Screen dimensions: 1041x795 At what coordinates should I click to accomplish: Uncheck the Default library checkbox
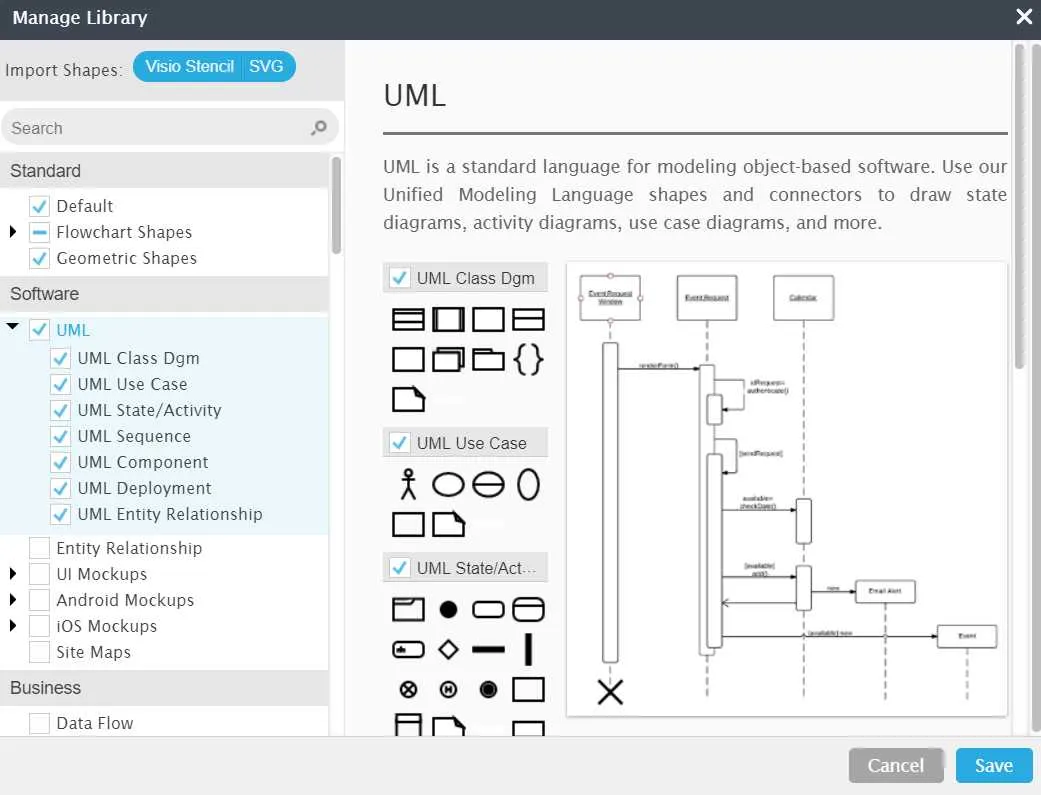click(x=39, y=206)
